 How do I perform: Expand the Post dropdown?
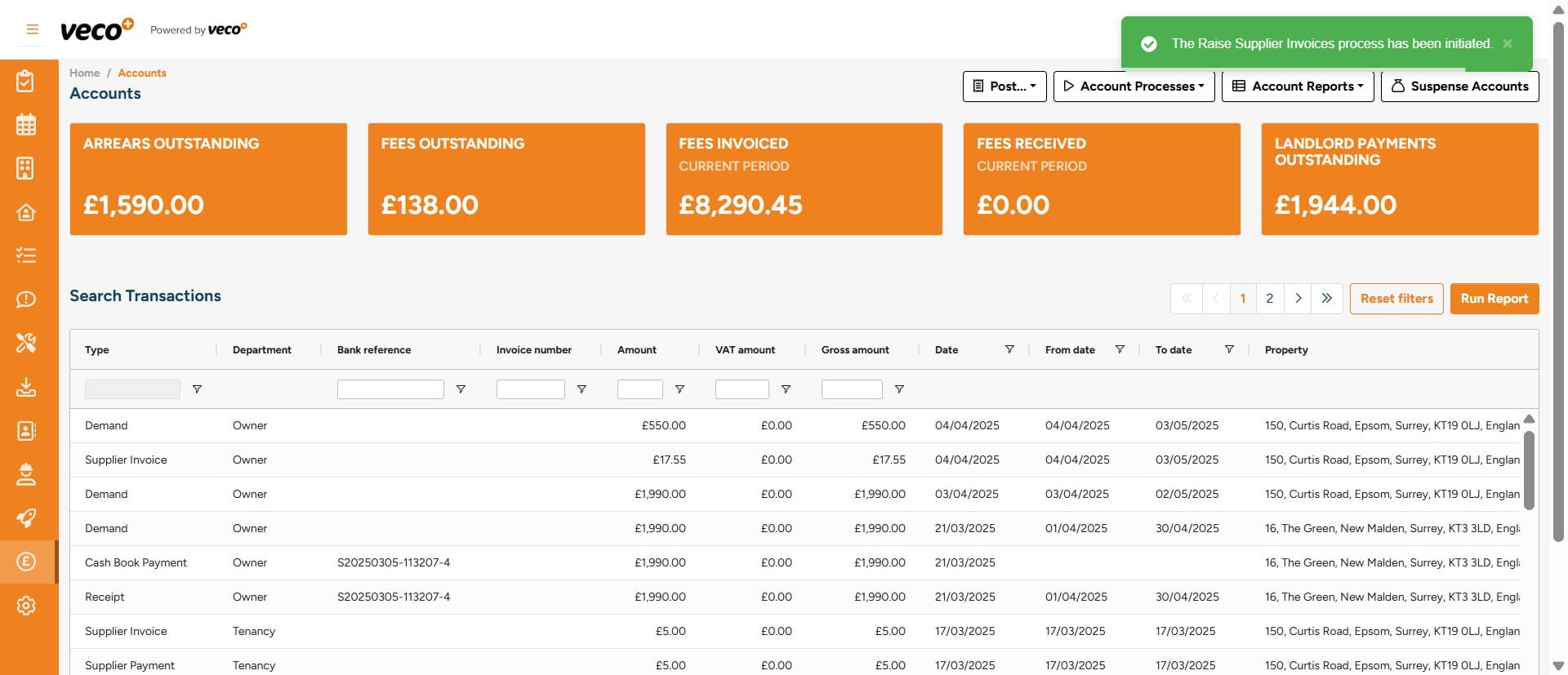(x=1004, y=87)
